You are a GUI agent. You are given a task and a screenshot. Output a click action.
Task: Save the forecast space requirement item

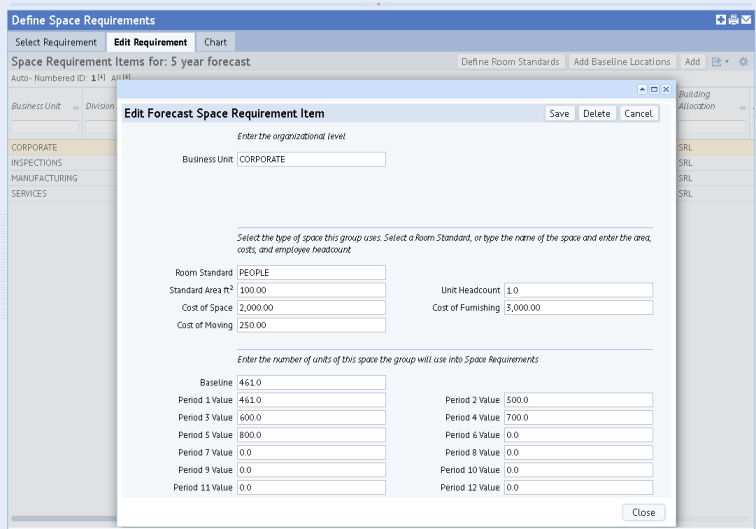pyautogui.click(x=559, y=114)
